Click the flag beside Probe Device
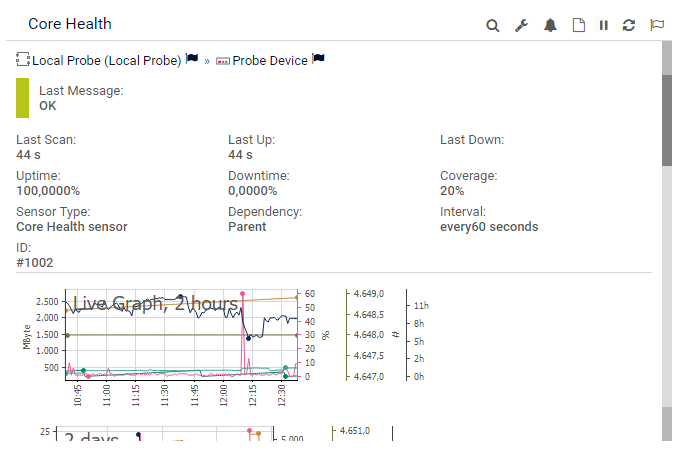The image size is (678, 451). click(318, 58)
